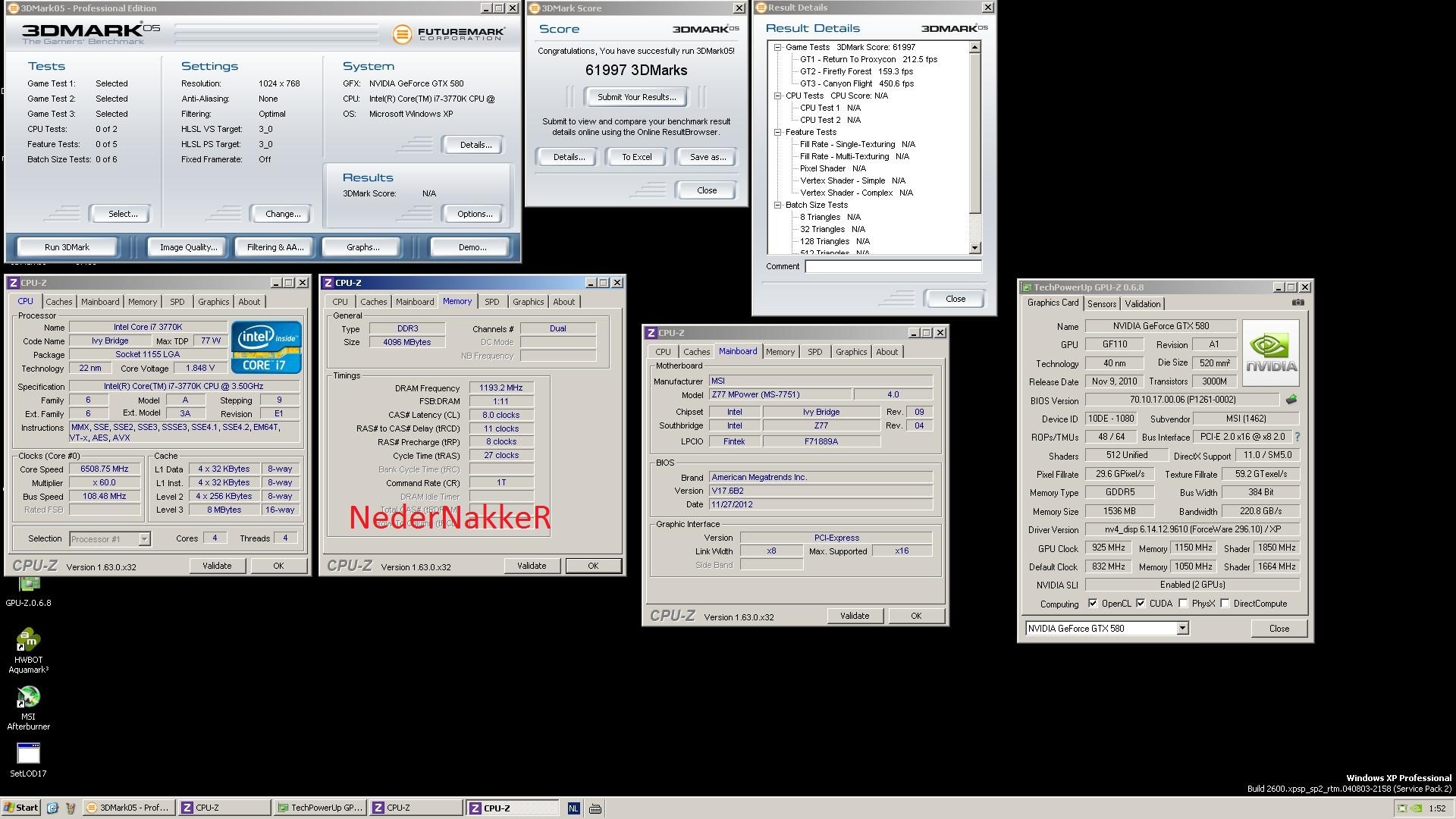Enable the DirectCompute checkbox
1456x819 pixels.
[x=1225, y=604]
